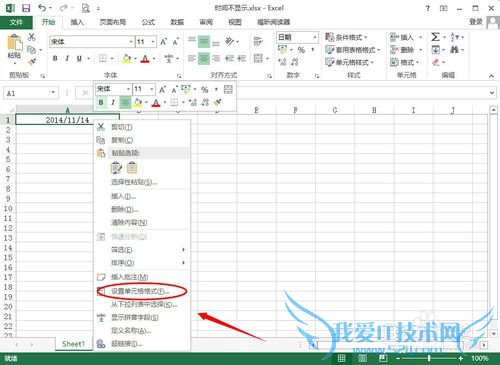Open the 页面布局 ribbon tab

pyautogui.click(x=113, y=22)
